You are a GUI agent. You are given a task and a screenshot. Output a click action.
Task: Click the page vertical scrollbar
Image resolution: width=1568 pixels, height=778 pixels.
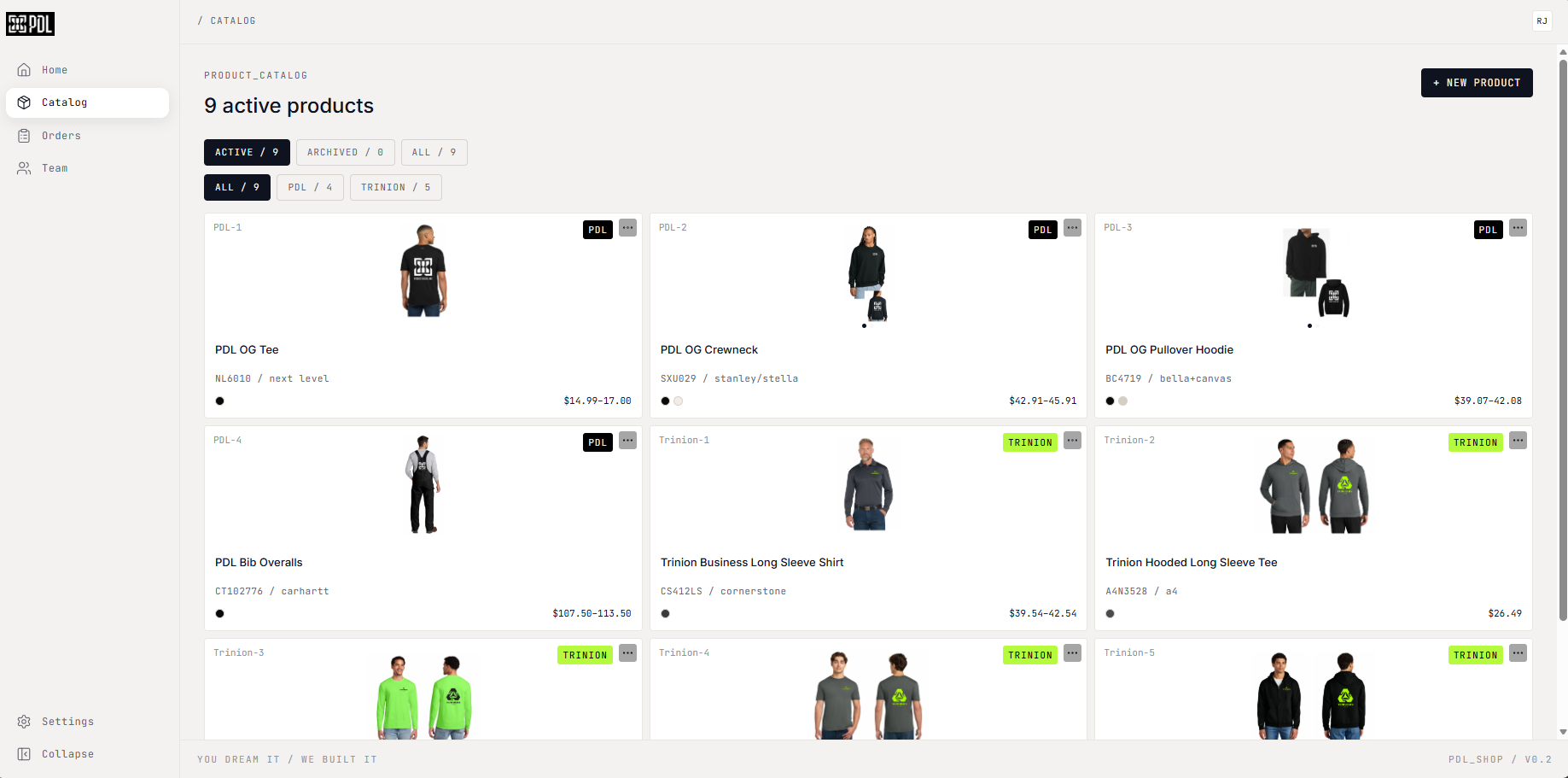(x=1563, y=340)
